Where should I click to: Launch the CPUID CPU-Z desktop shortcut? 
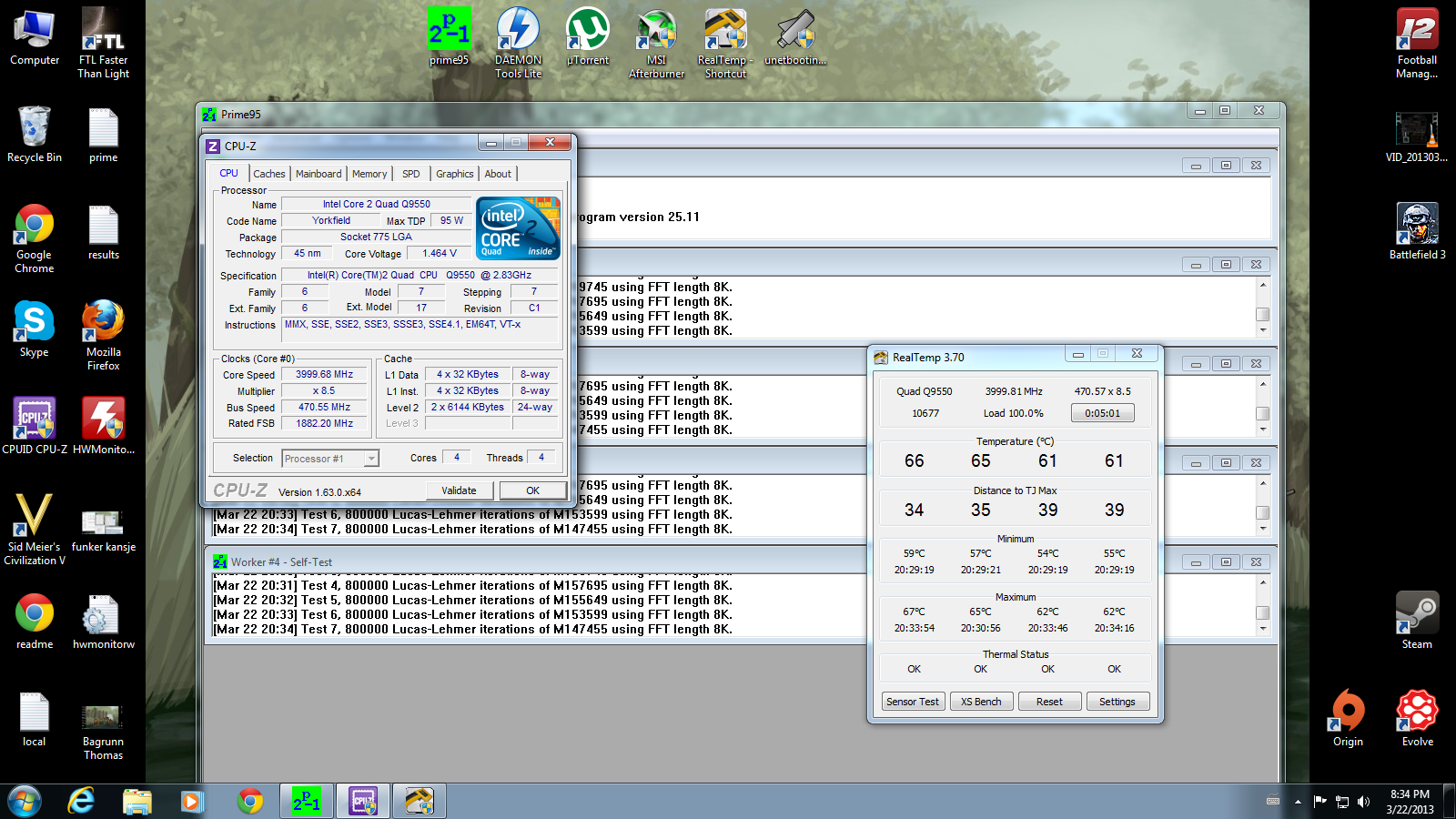(35, 426)
